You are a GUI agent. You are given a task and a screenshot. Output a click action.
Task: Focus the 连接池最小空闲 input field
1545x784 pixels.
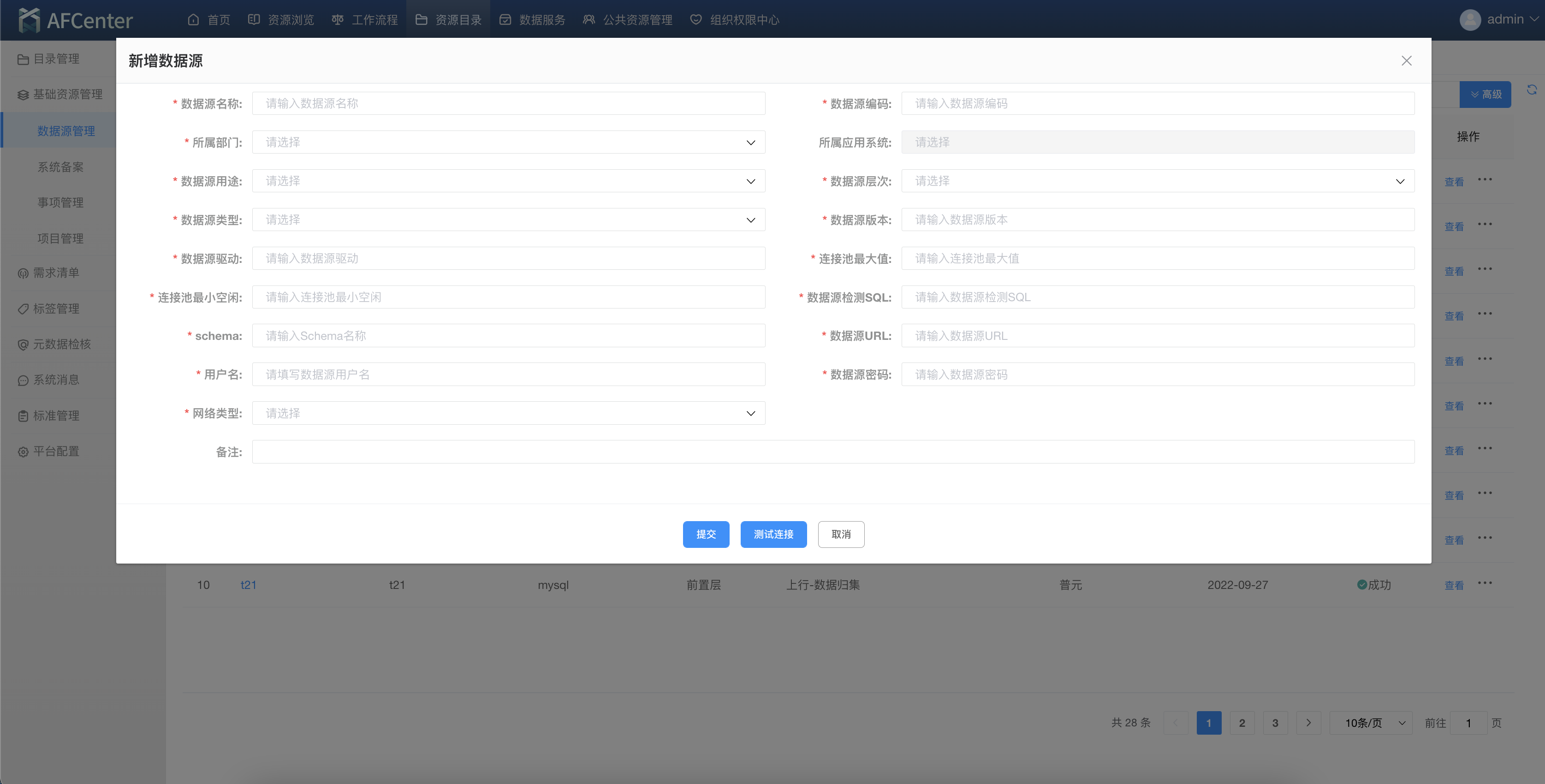click(509, 297)
